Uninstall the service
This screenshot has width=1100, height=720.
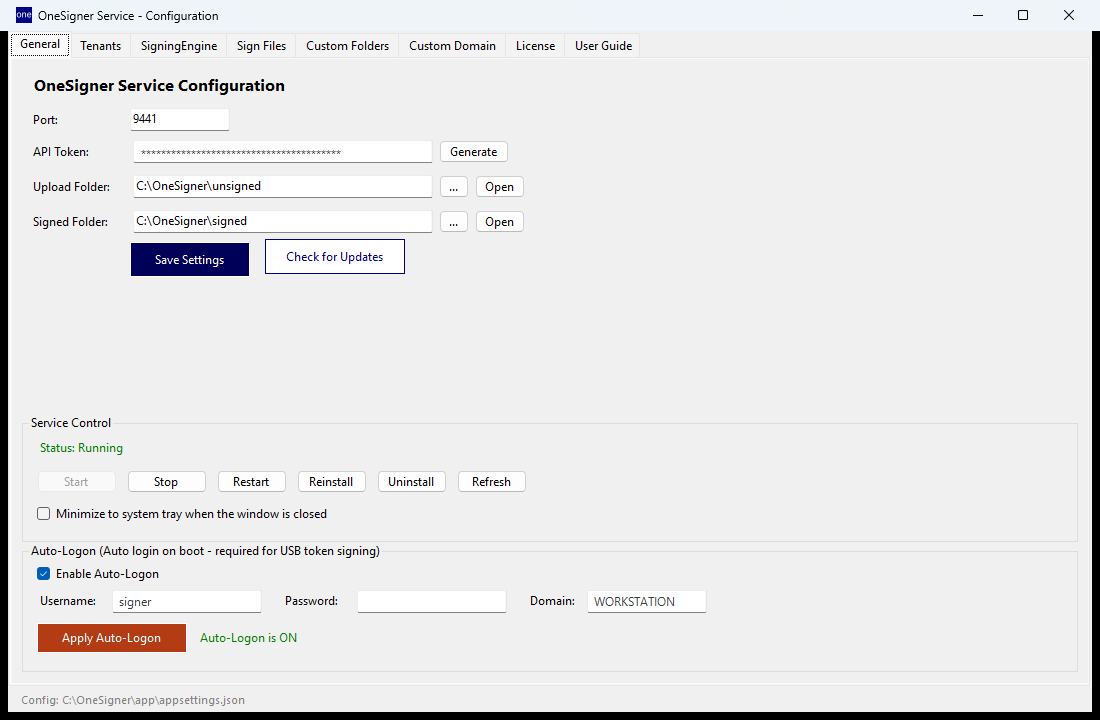click(411, 481)
